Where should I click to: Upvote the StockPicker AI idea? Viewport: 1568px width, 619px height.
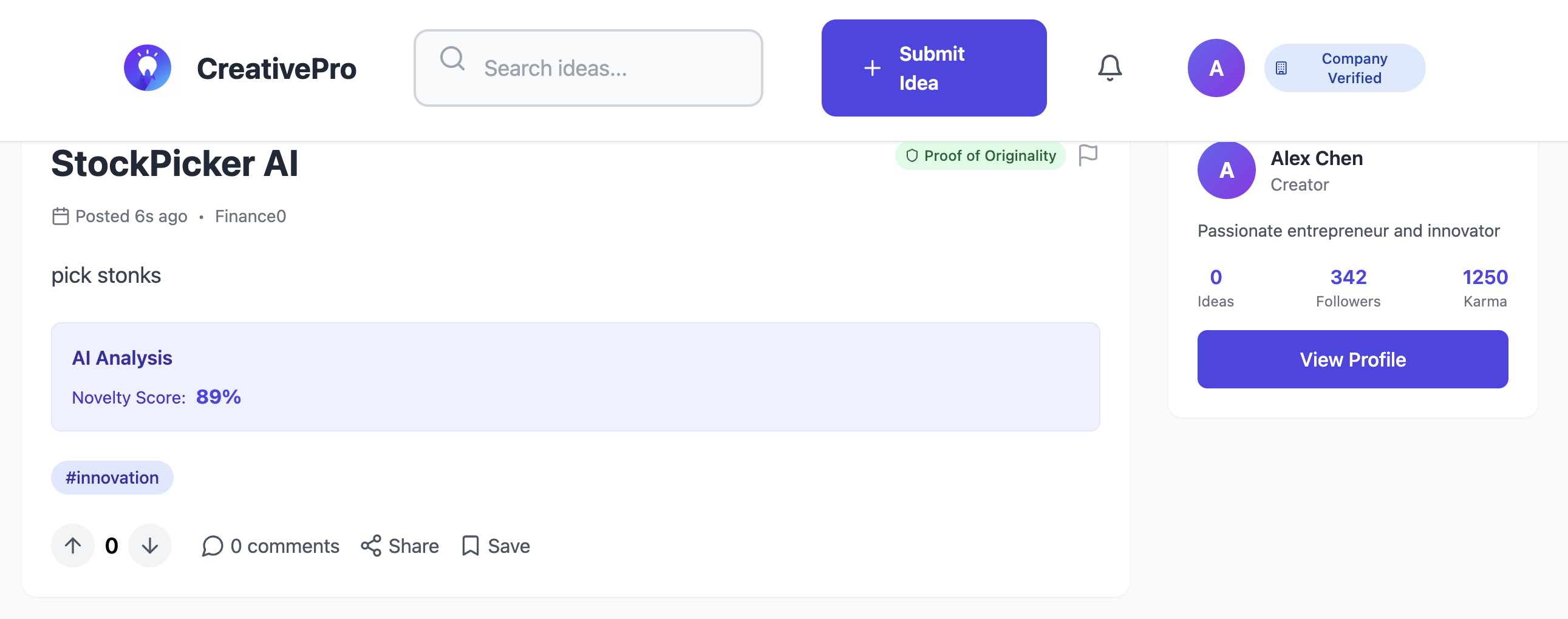(x=73, y=546)
